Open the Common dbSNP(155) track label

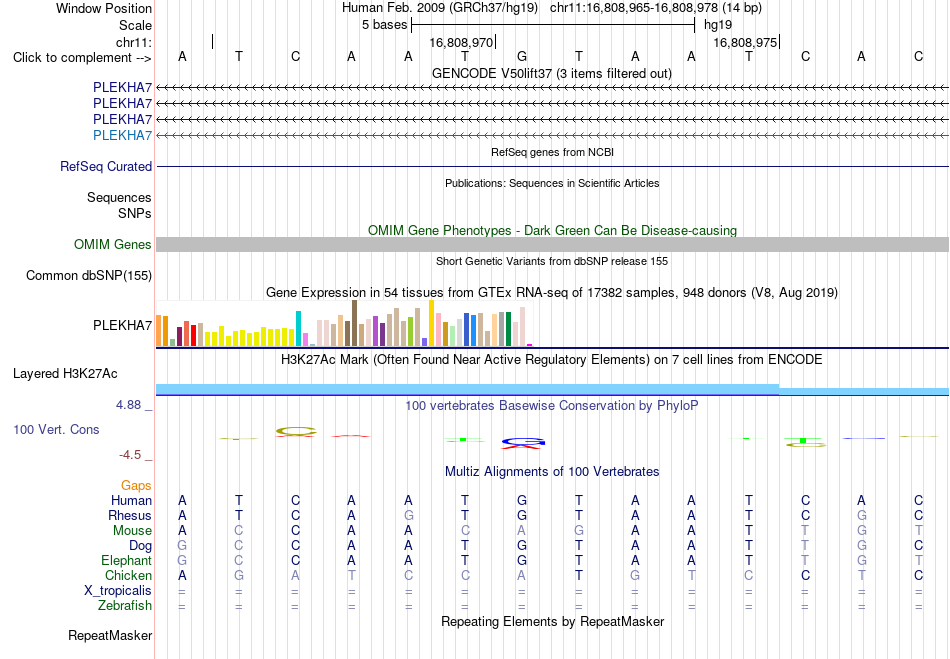[x=88, y=276]
